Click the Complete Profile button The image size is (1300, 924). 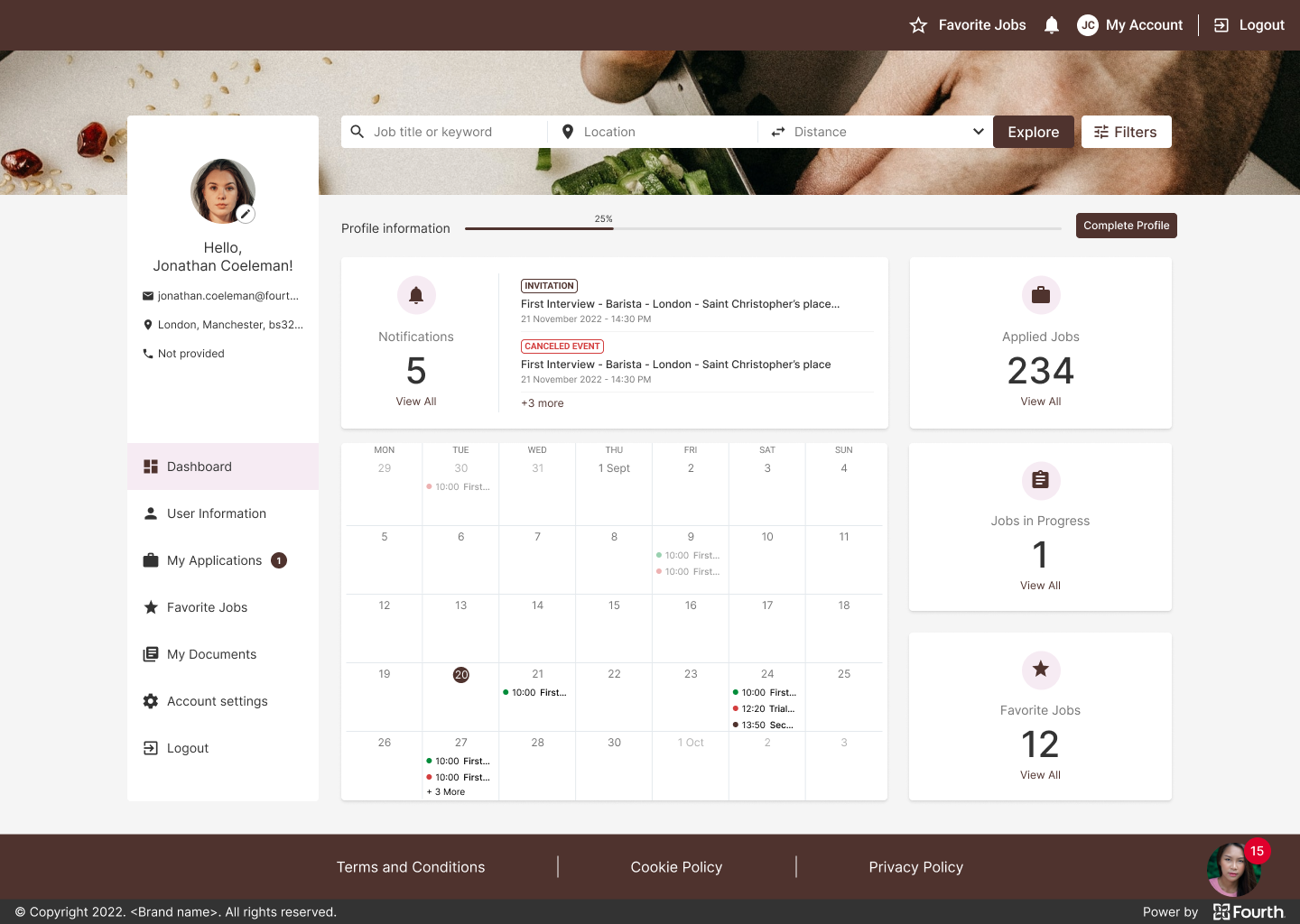tap(1126, 226)
